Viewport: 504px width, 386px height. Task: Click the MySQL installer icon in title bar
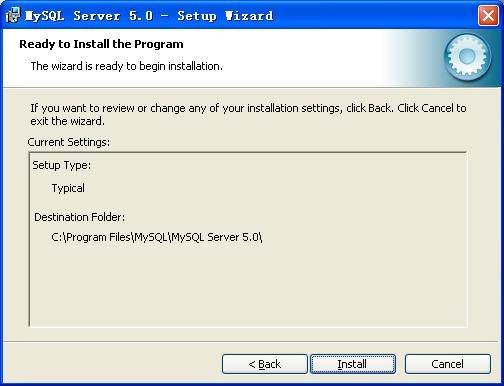13,15
